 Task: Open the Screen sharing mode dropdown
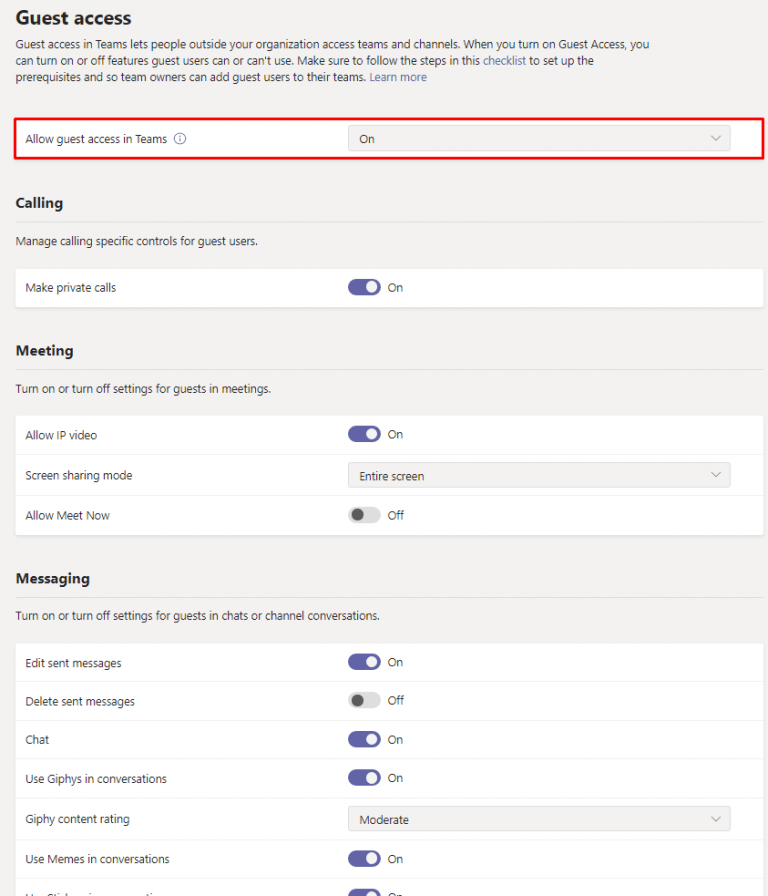[539, 475]
